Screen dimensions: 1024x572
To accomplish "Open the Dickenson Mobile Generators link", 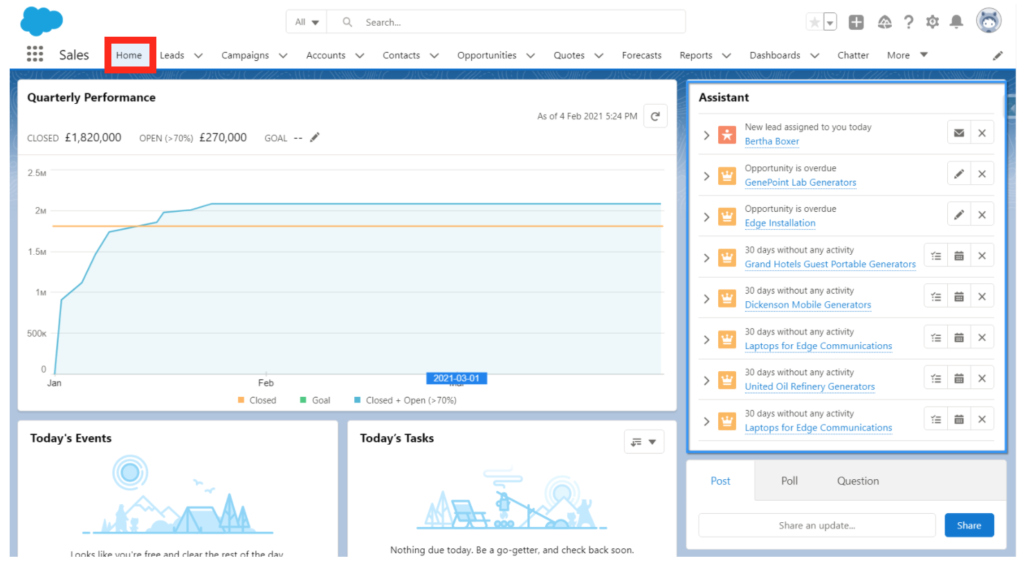I will click(808, 304).
